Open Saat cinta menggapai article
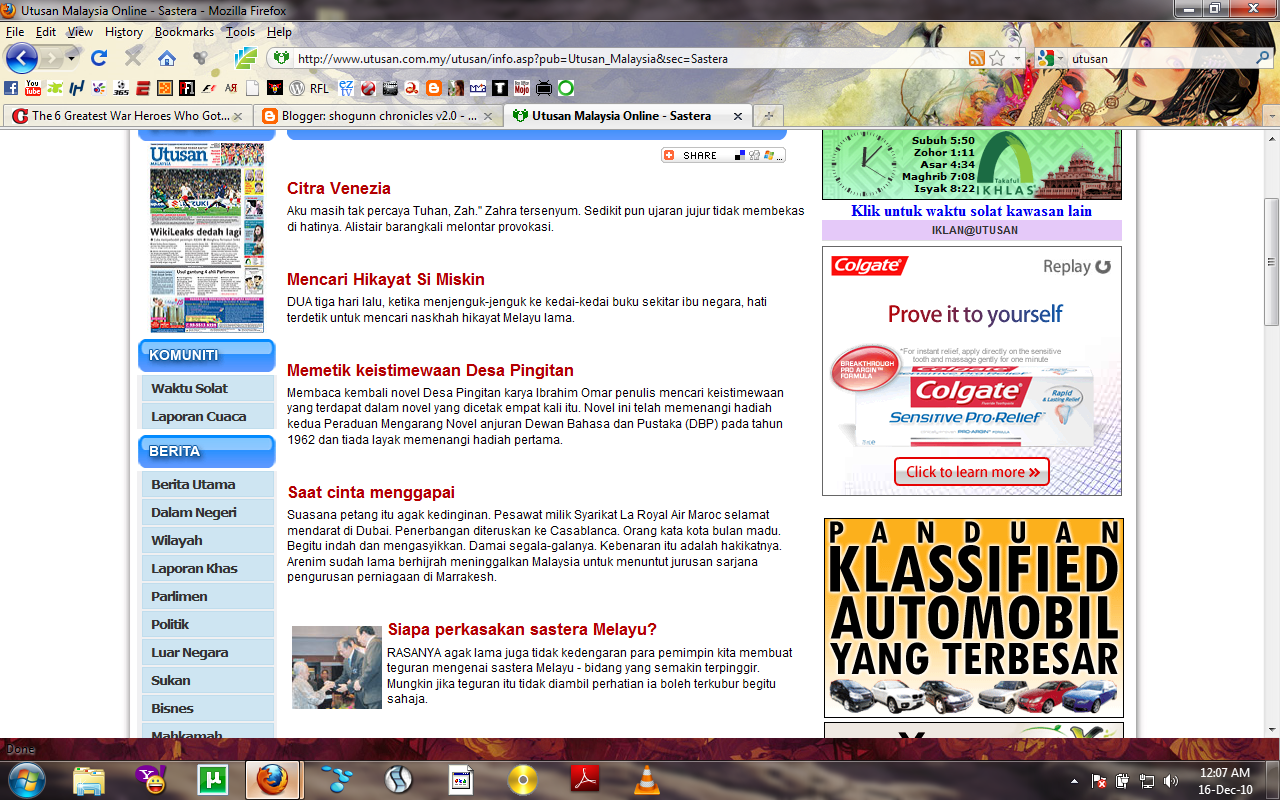 (x=371, y=492)
